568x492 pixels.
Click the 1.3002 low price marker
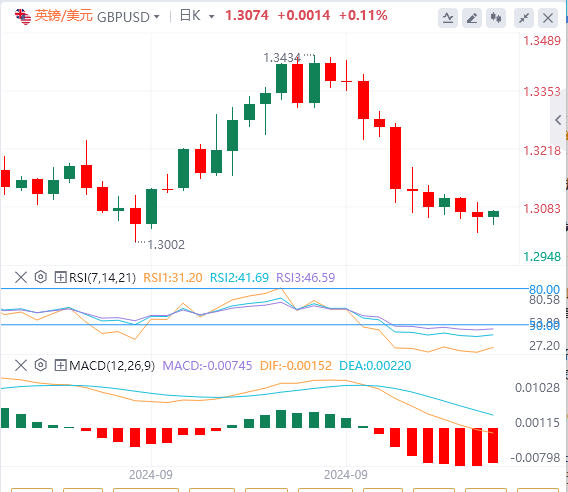[x=166, y=245]
